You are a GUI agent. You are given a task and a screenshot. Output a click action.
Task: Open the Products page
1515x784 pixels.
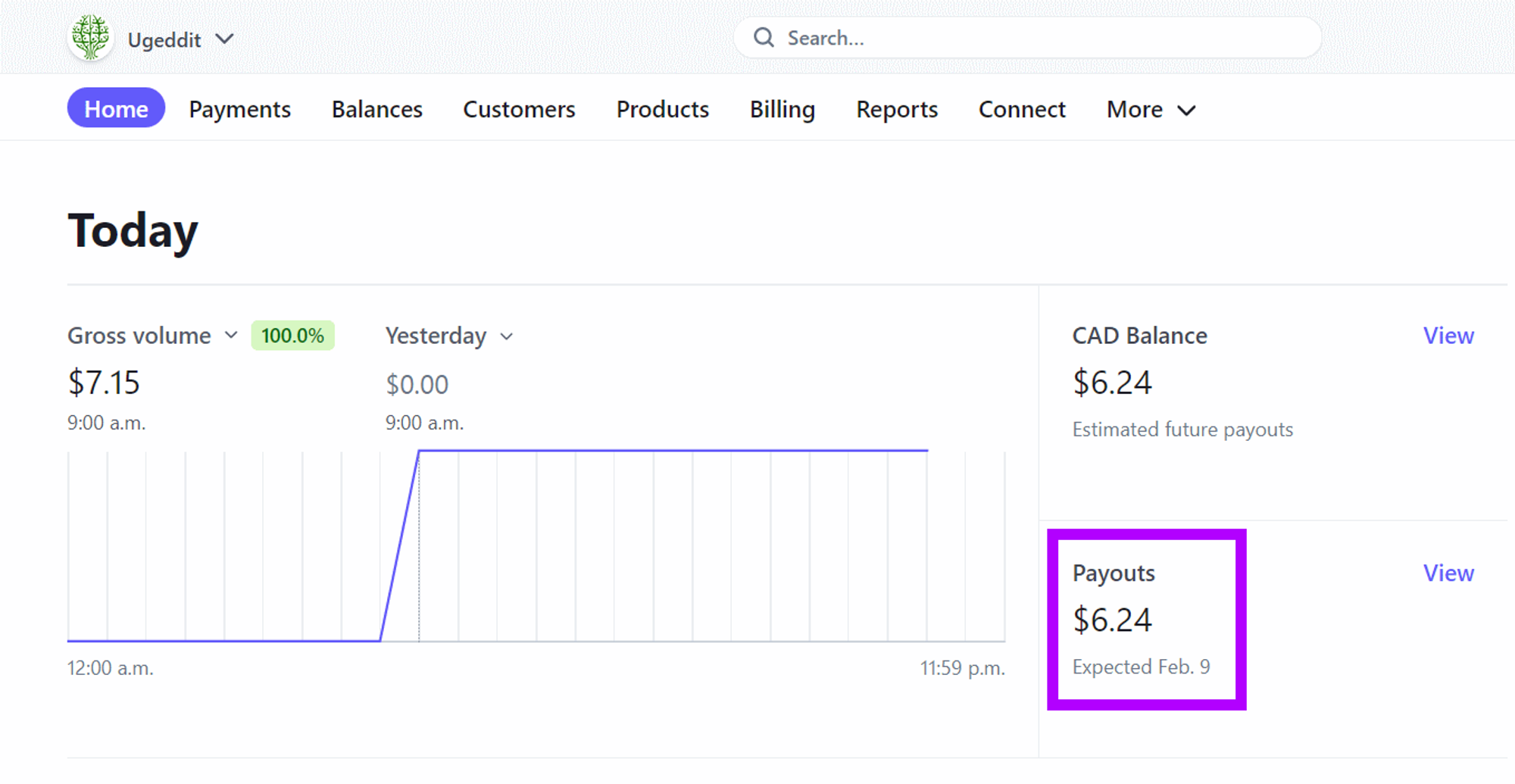point(662,109)
